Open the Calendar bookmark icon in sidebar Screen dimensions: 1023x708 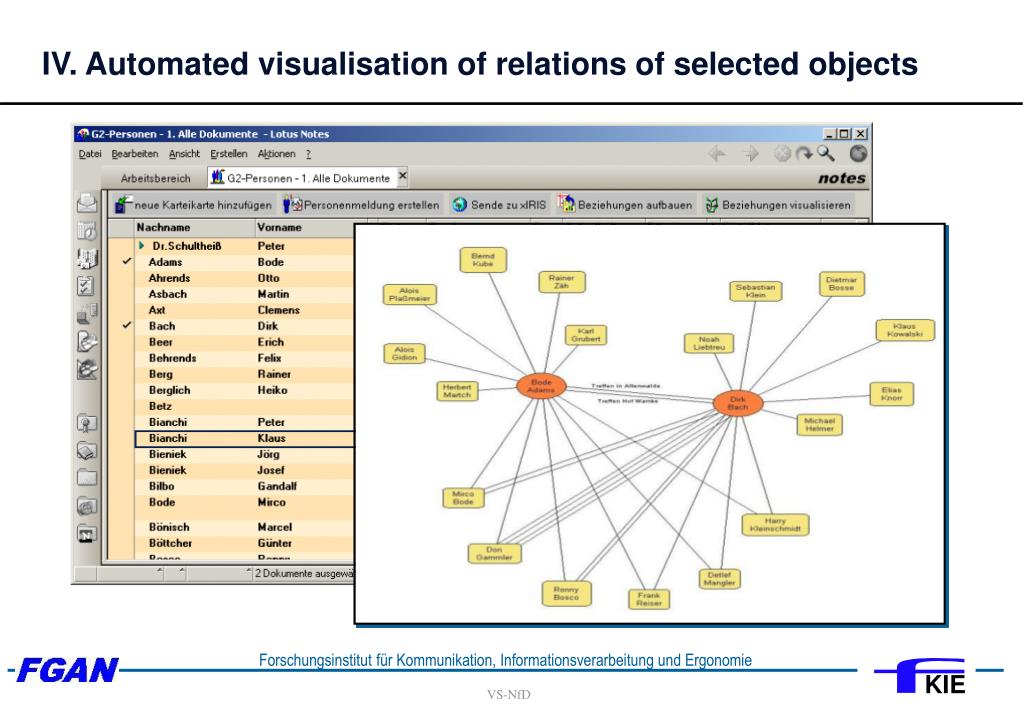click(x=87, y=230)
